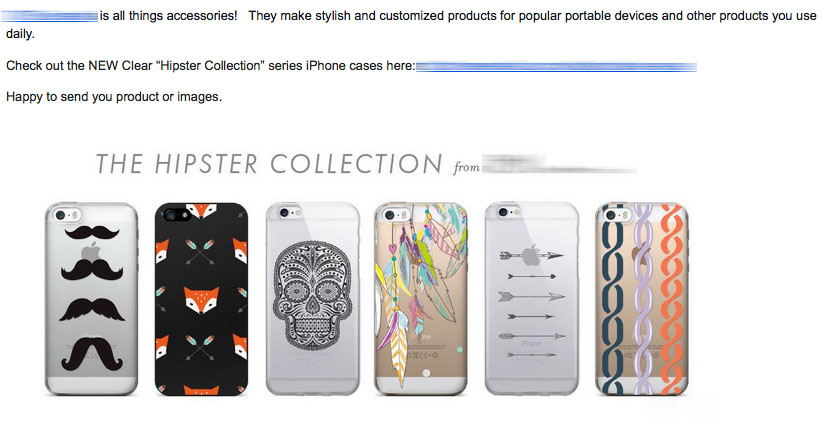This screenshot has height=433, width=822.
Task: Click the mustache phone case image
Action: [91, 299]
